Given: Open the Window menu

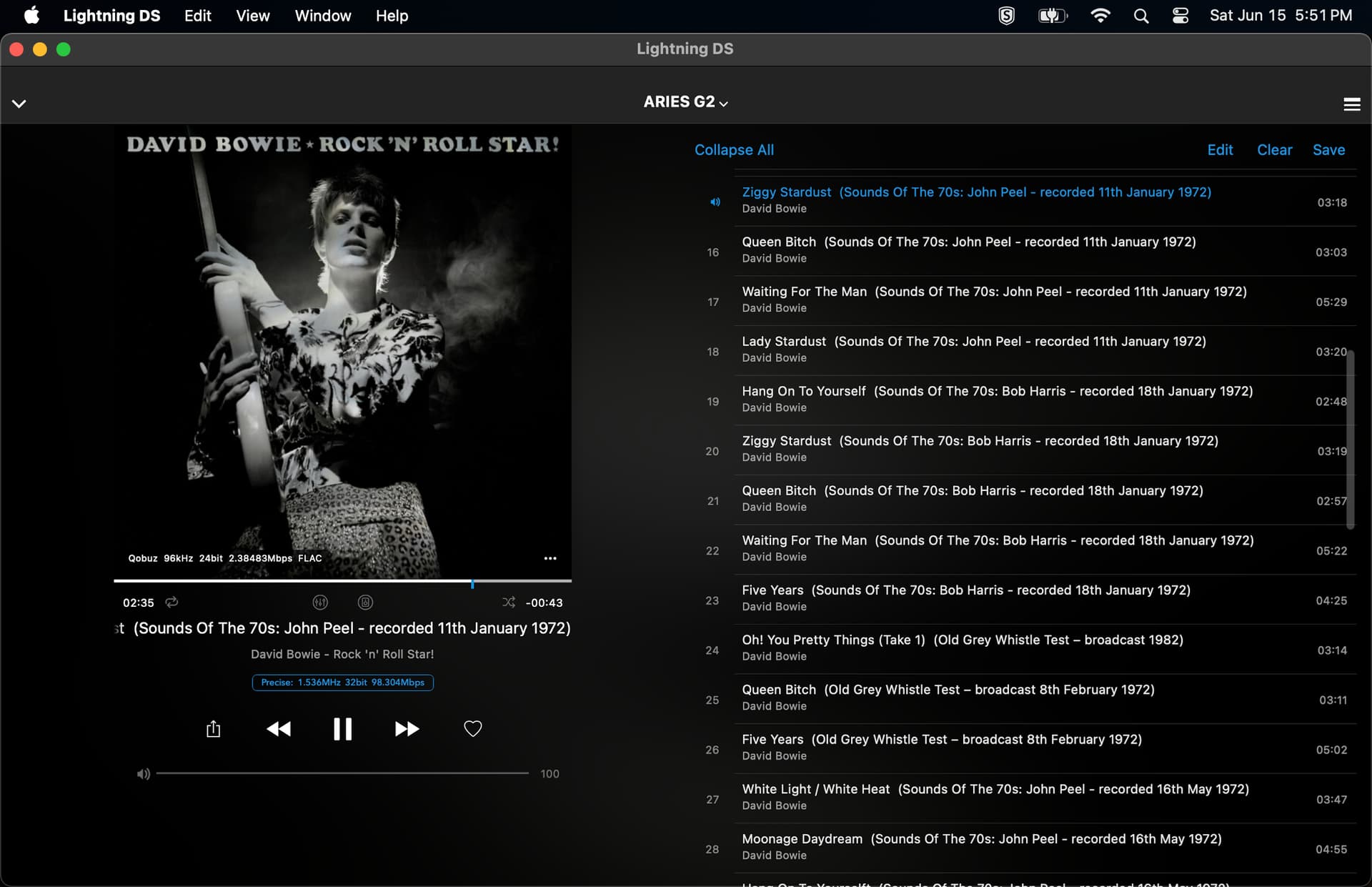Looking at the screenshot, I should pos(322,16).
